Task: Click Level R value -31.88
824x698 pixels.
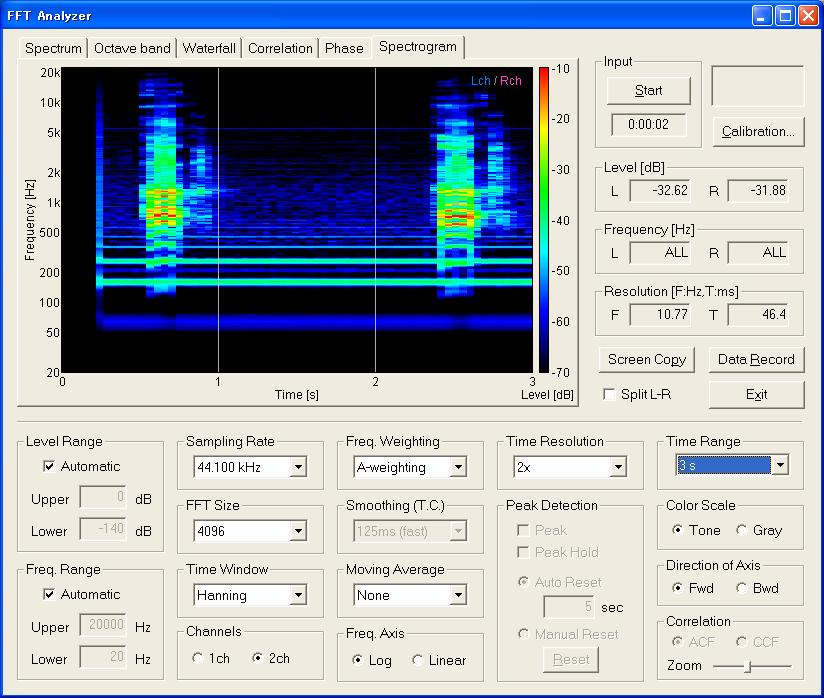Action: 758,190
